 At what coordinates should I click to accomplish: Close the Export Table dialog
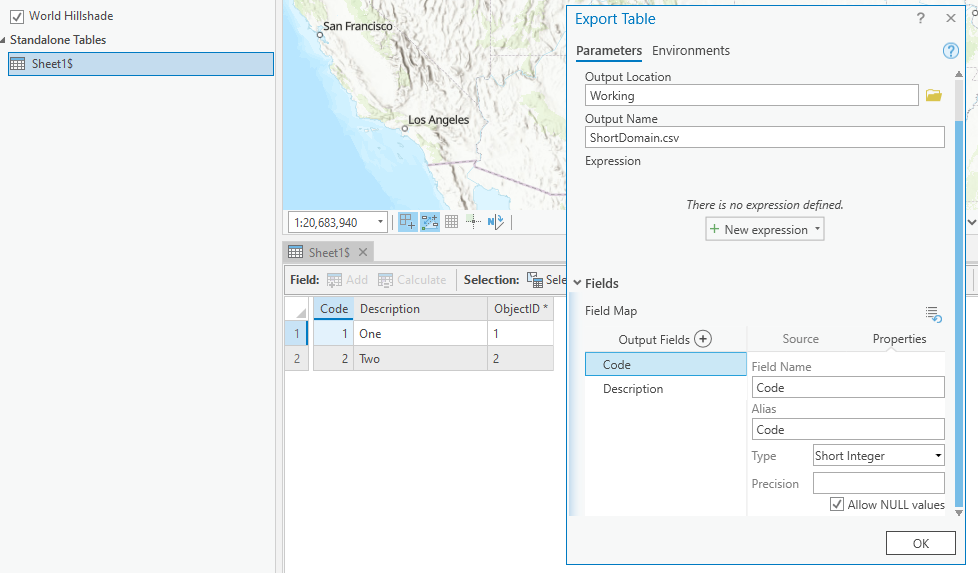tap(951, 19)
